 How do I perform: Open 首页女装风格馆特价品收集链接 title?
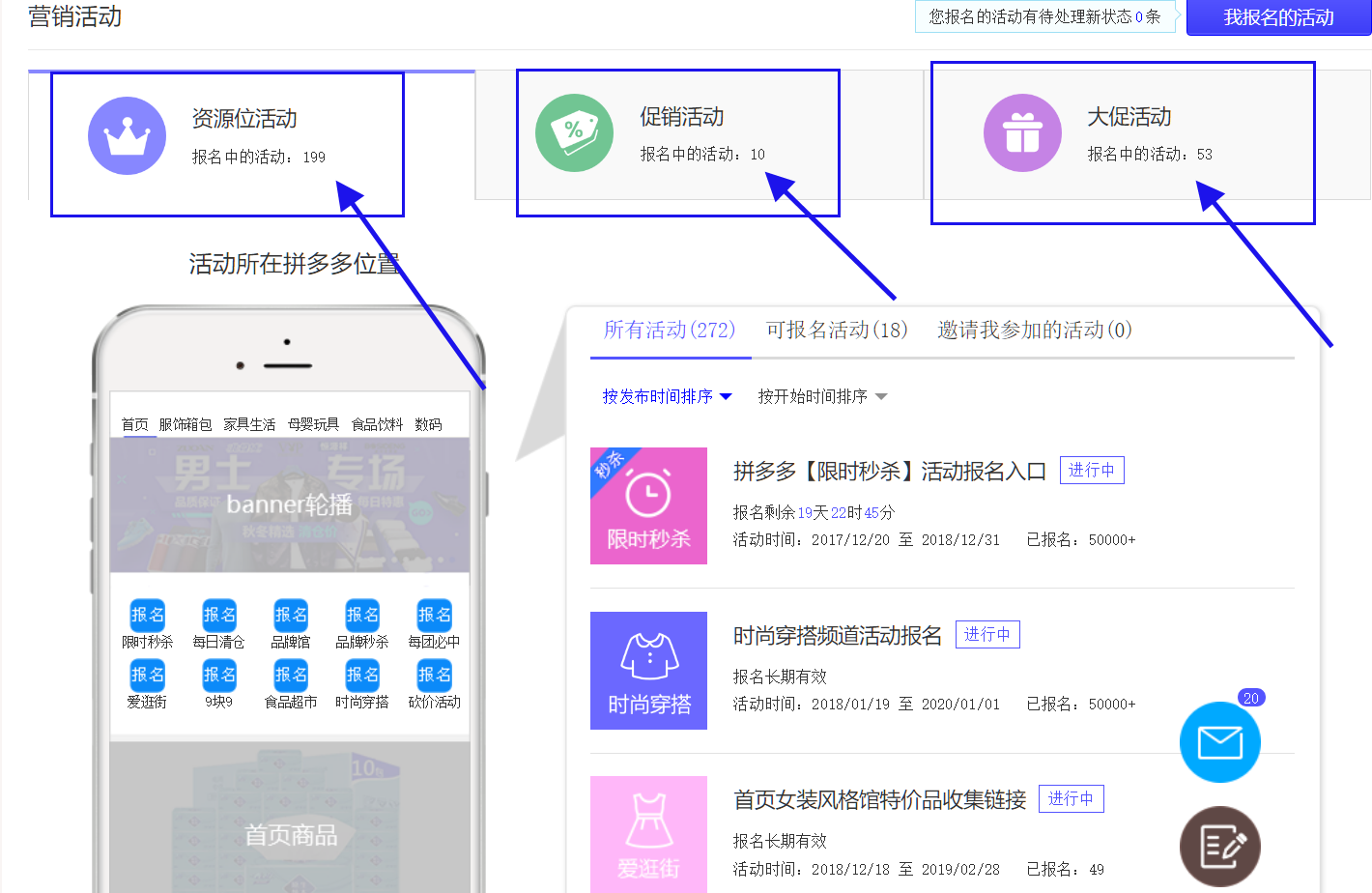(879, 800)
